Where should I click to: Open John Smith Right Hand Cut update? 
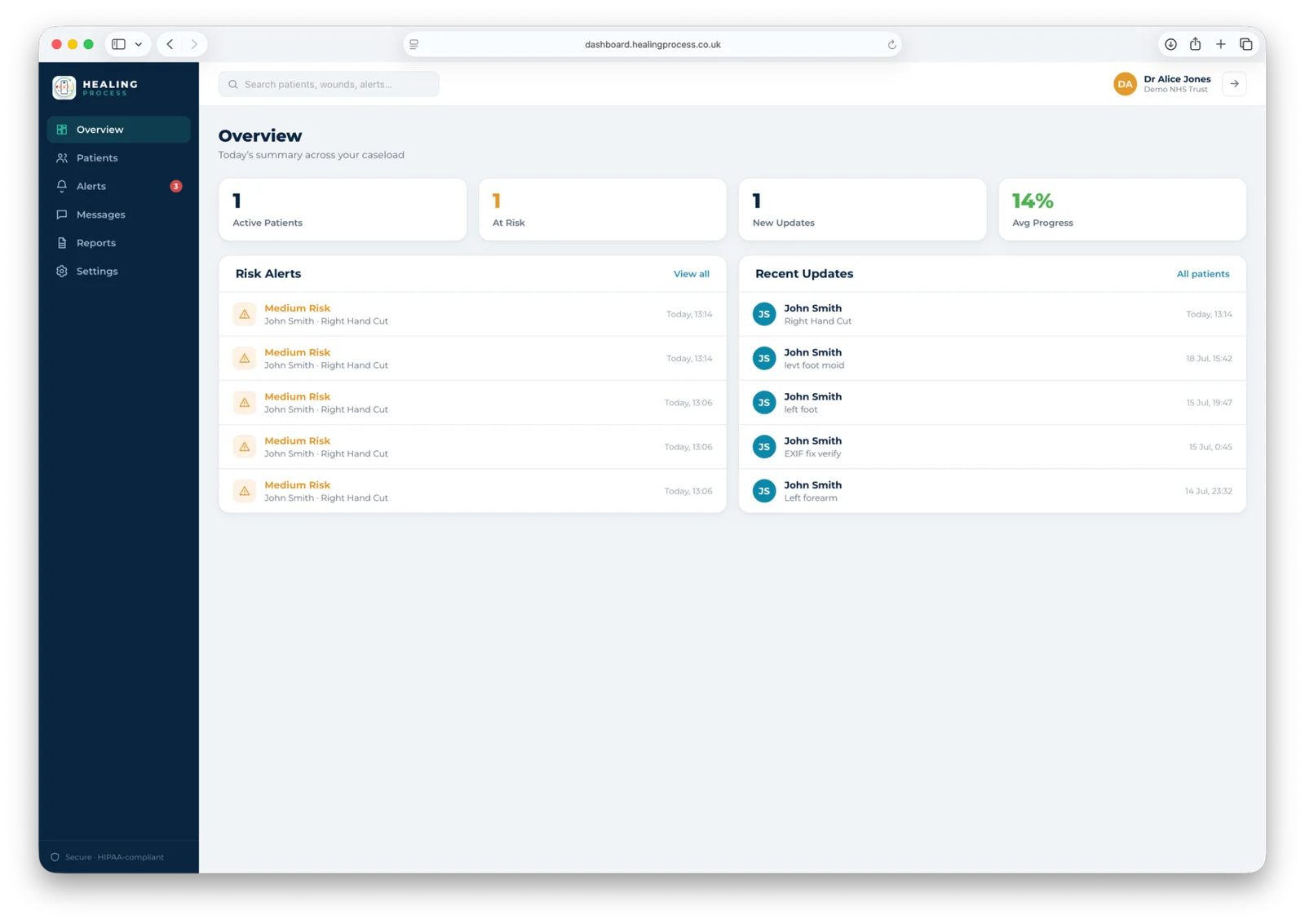point(992,314)
